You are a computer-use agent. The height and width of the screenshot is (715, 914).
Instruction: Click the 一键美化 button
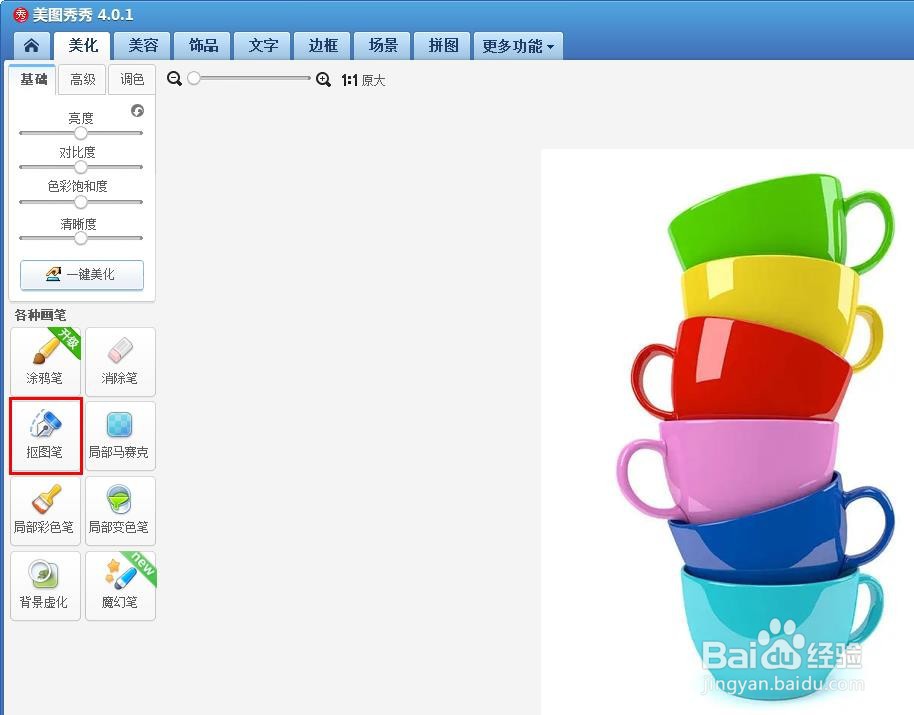point(82,274)
